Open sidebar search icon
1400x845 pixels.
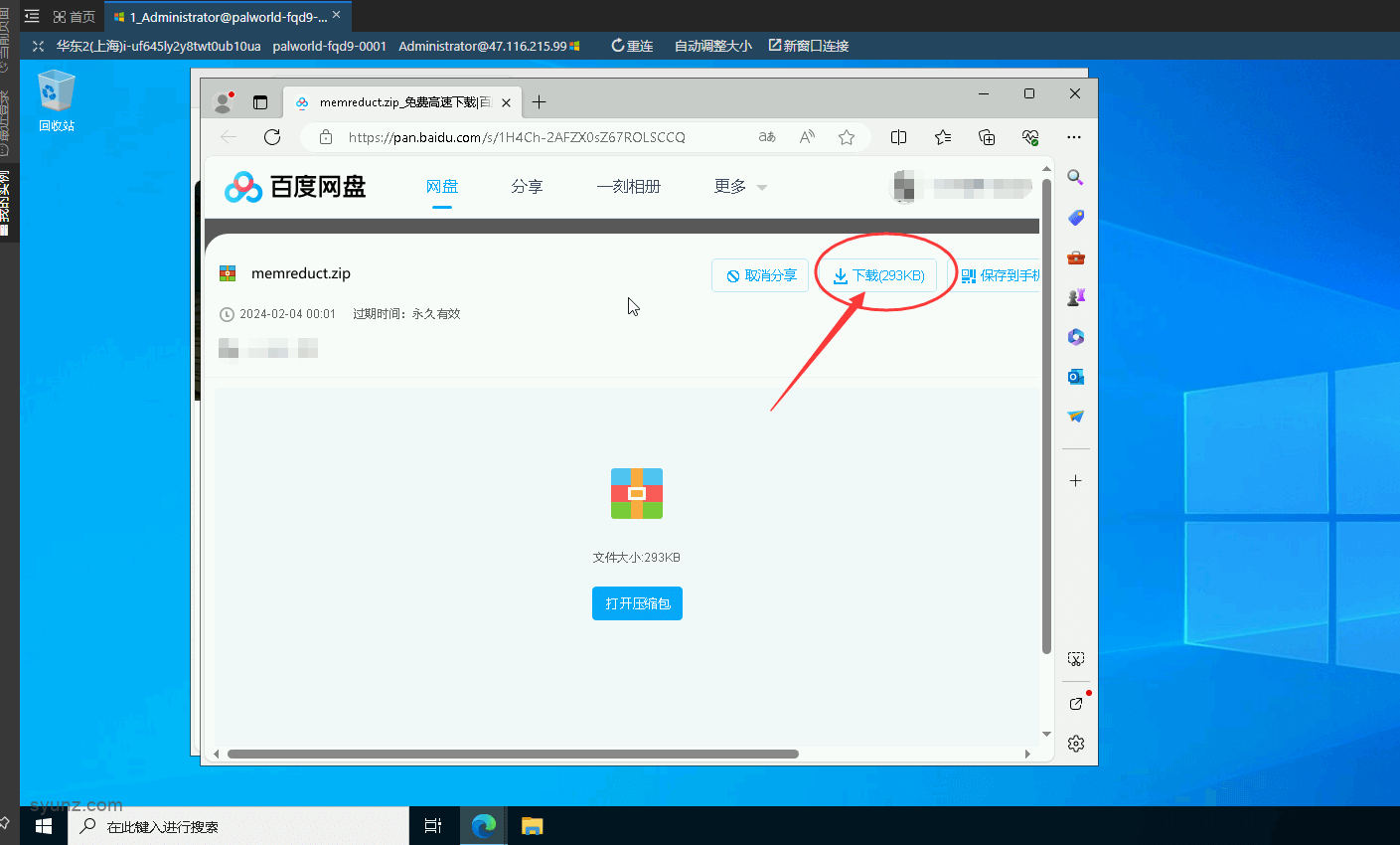click(x=1075, y=177)
